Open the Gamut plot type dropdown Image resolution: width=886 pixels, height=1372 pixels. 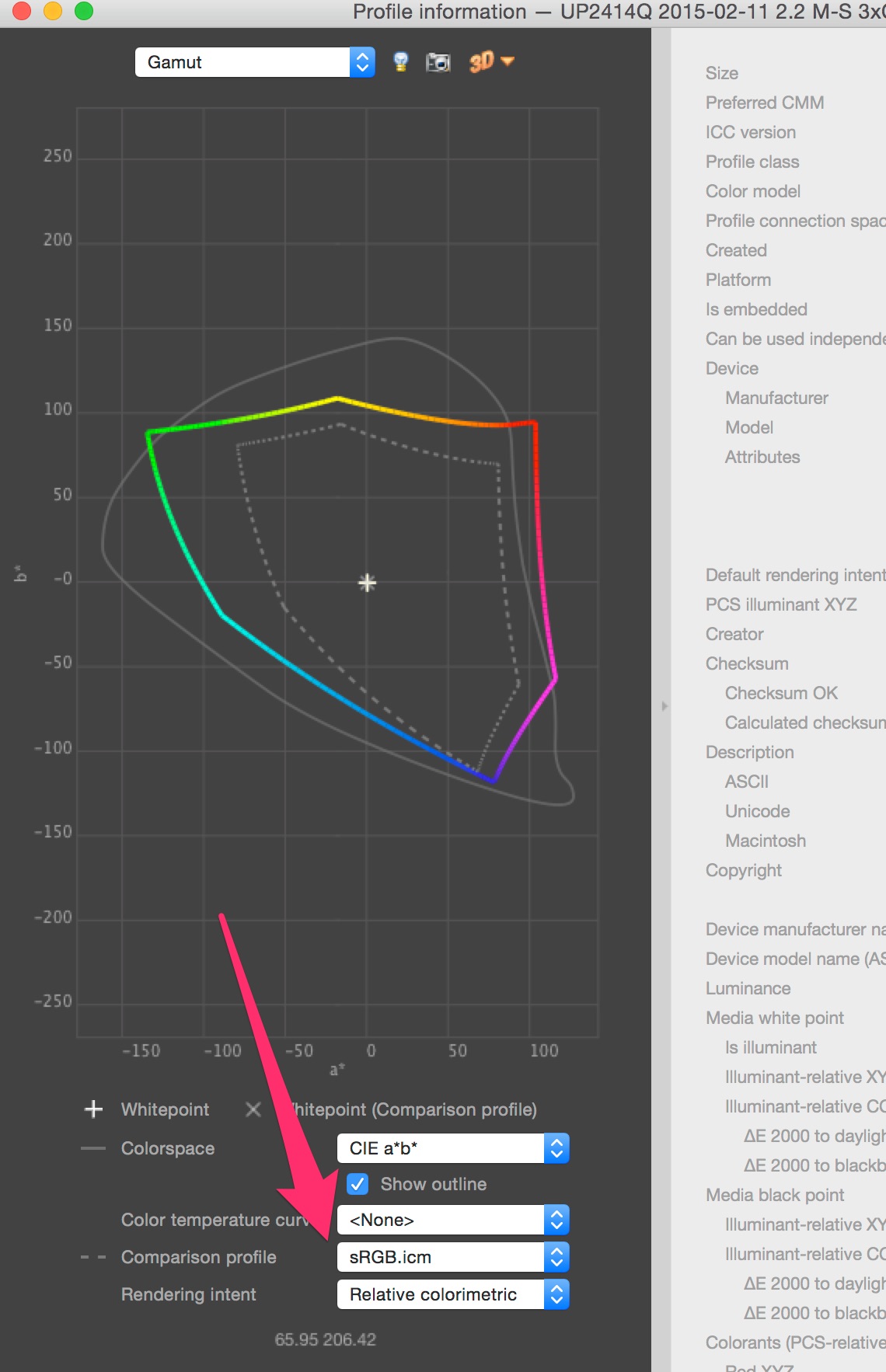click(x=255, y=62)
